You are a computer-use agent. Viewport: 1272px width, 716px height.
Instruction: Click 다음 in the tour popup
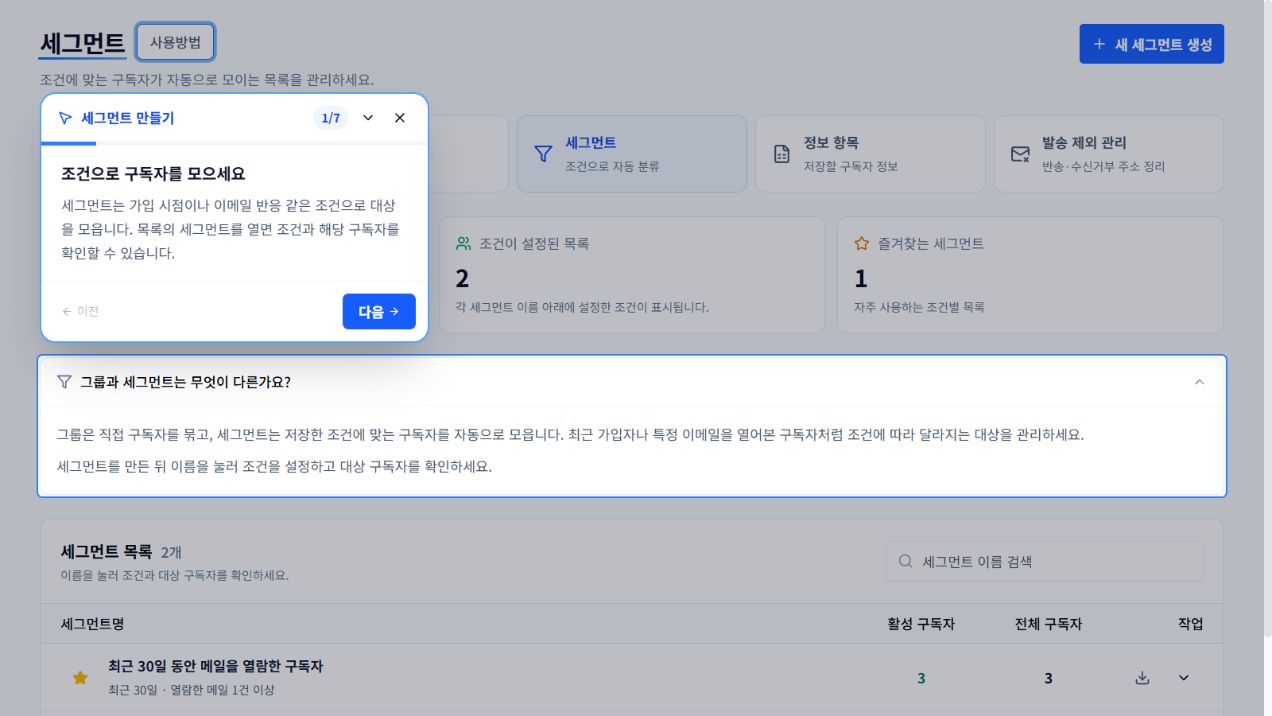pyautogui.click(x=379, y=311)
